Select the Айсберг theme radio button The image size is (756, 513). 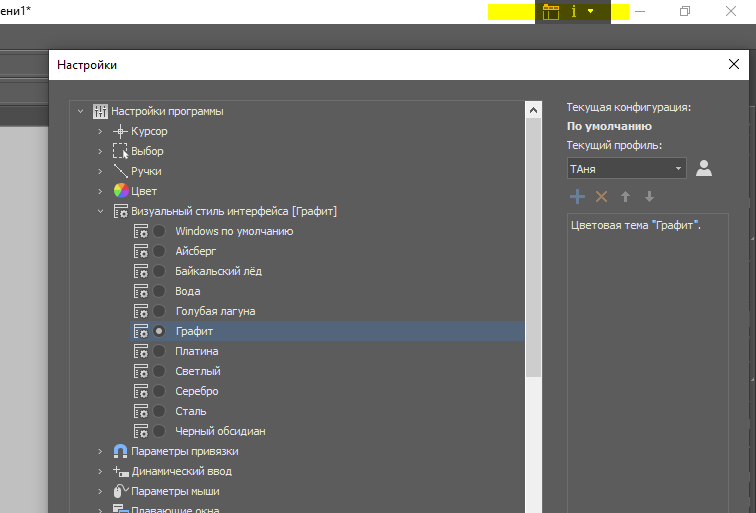(159, 251)
